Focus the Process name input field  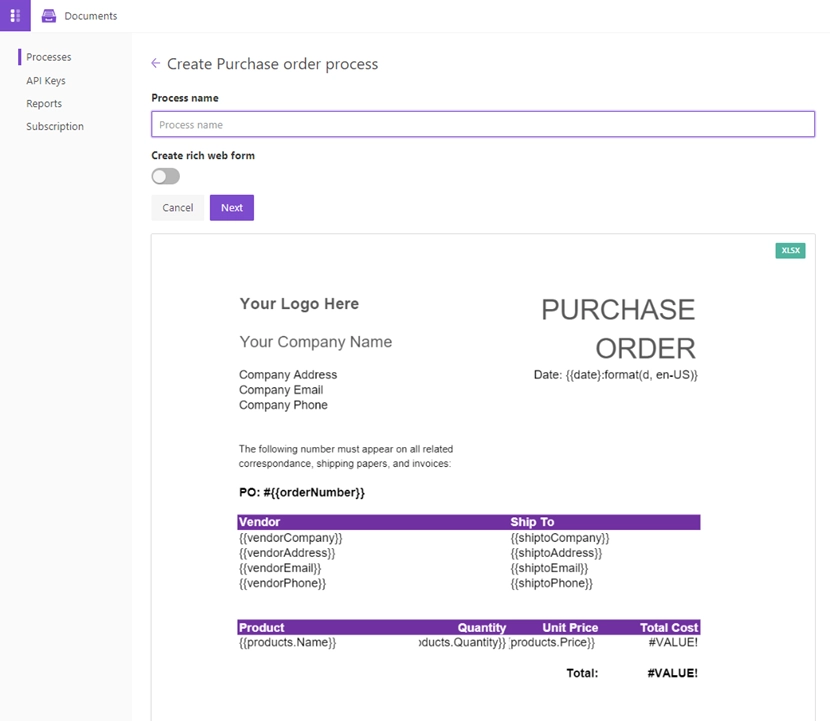point(483,125)
